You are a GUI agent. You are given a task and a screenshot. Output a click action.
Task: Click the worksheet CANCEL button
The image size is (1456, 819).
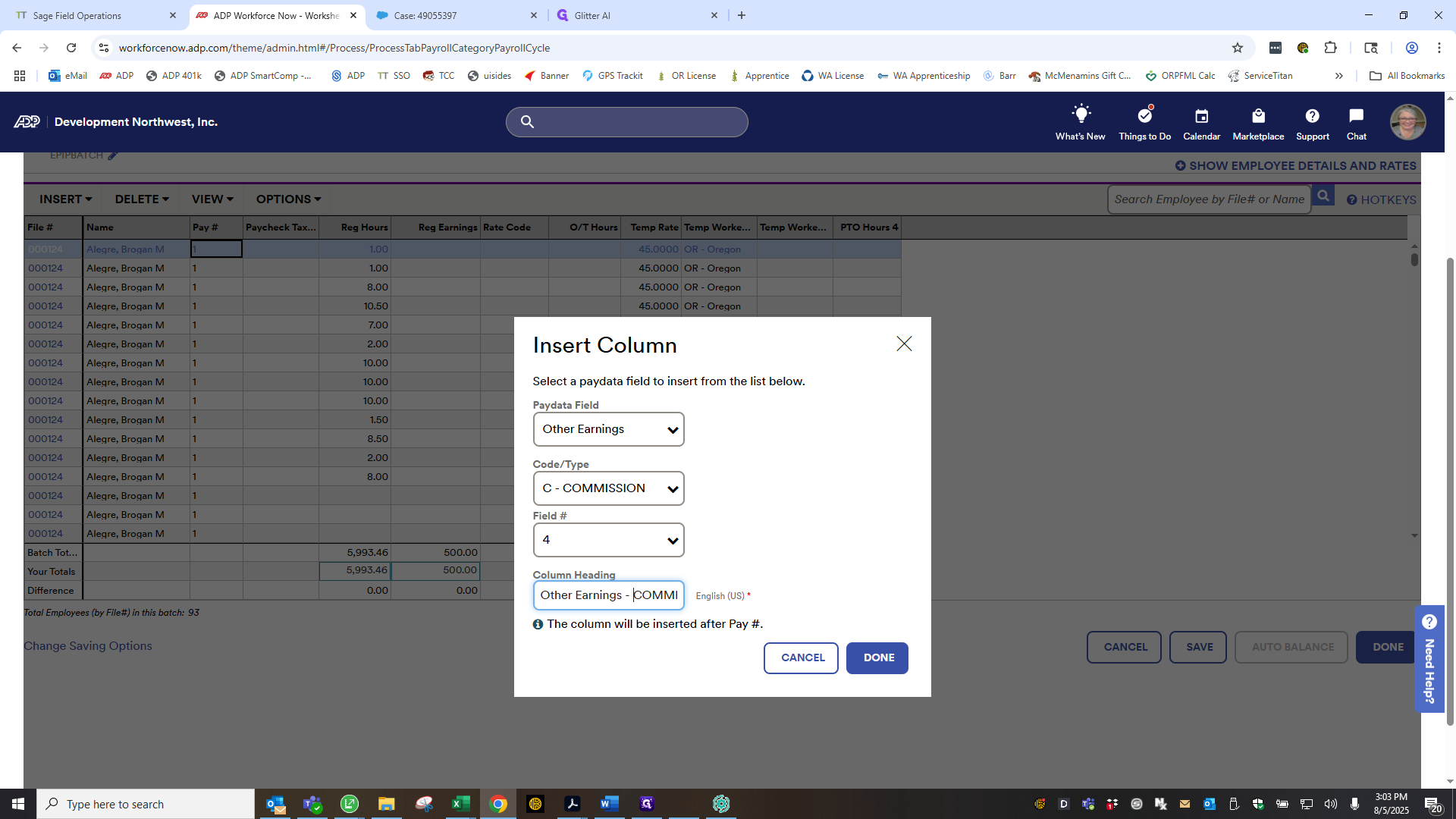click(1124, 648)
